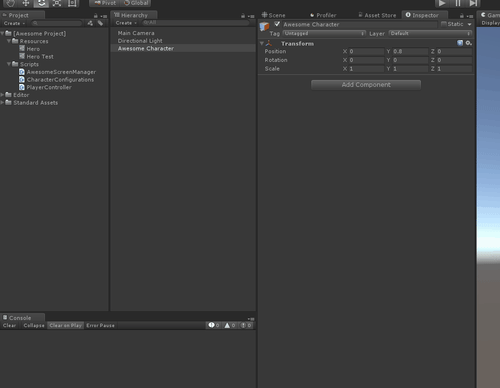Open the Profiler tab

tap(323, 15)
